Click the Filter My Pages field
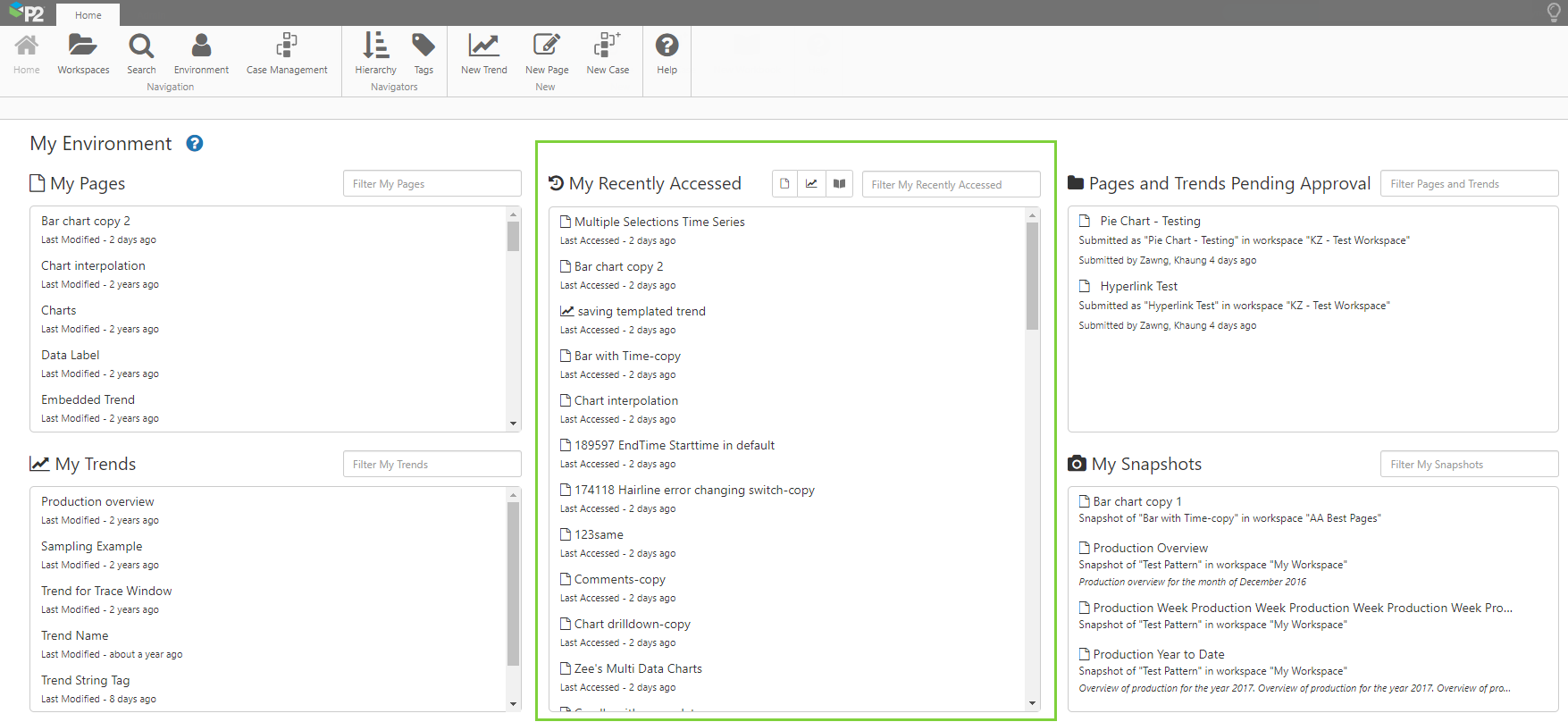Screen dimensions: 1568x722 tap(432, 184)
